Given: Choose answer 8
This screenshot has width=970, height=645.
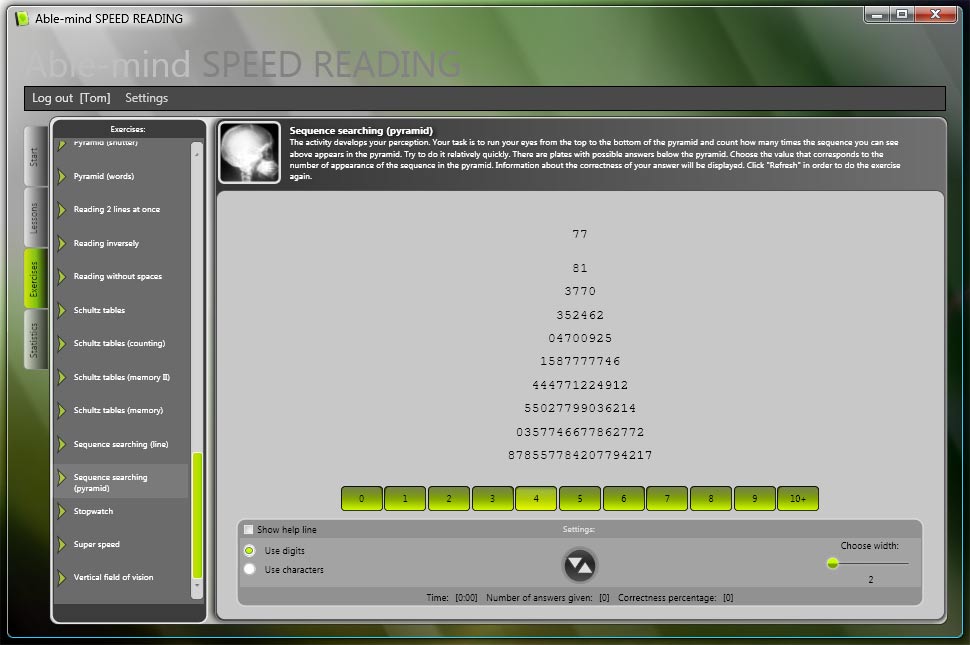Looking at the screenshot, I should click(711, 498).
